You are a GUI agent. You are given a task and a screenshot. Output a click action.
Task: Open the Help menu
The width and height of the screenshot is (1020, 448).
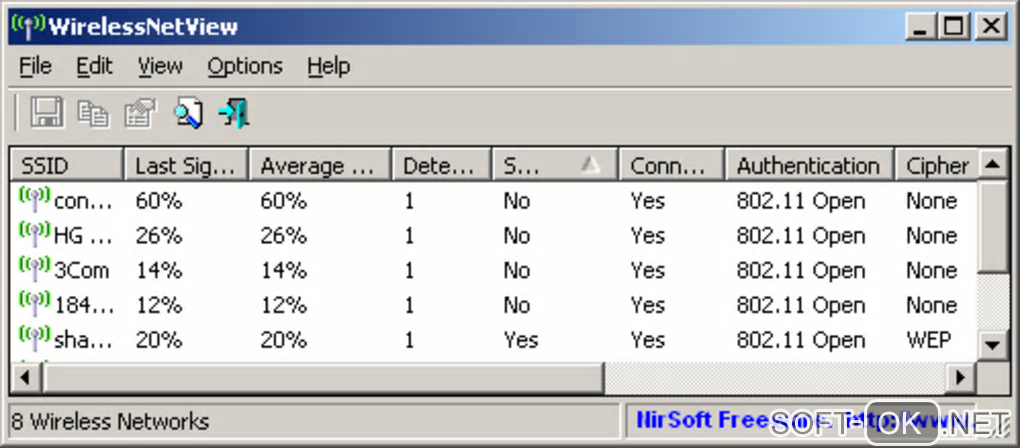(328, 66)
